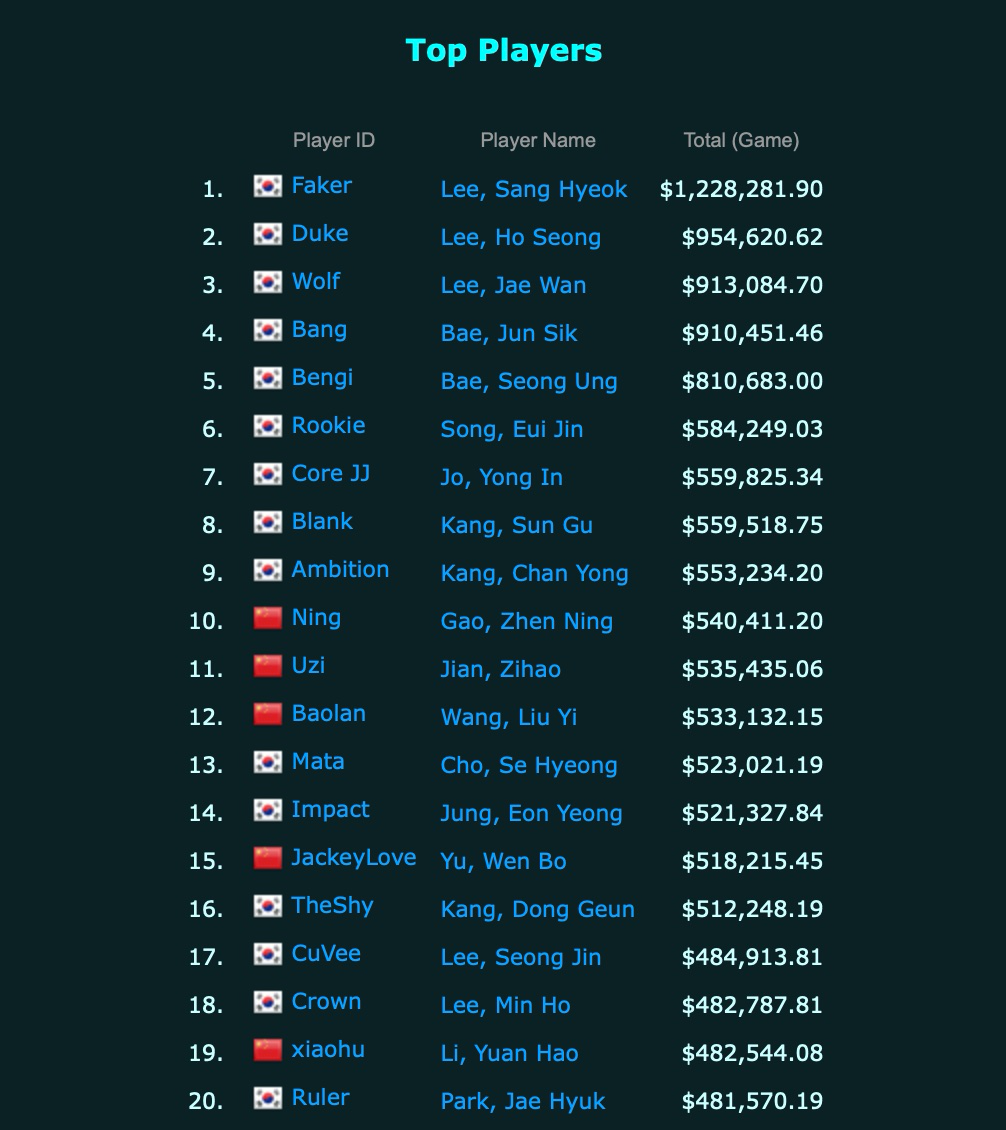Click the Top Players heading
Viewport: 1006px width, 1130px height.
(503, 51)
